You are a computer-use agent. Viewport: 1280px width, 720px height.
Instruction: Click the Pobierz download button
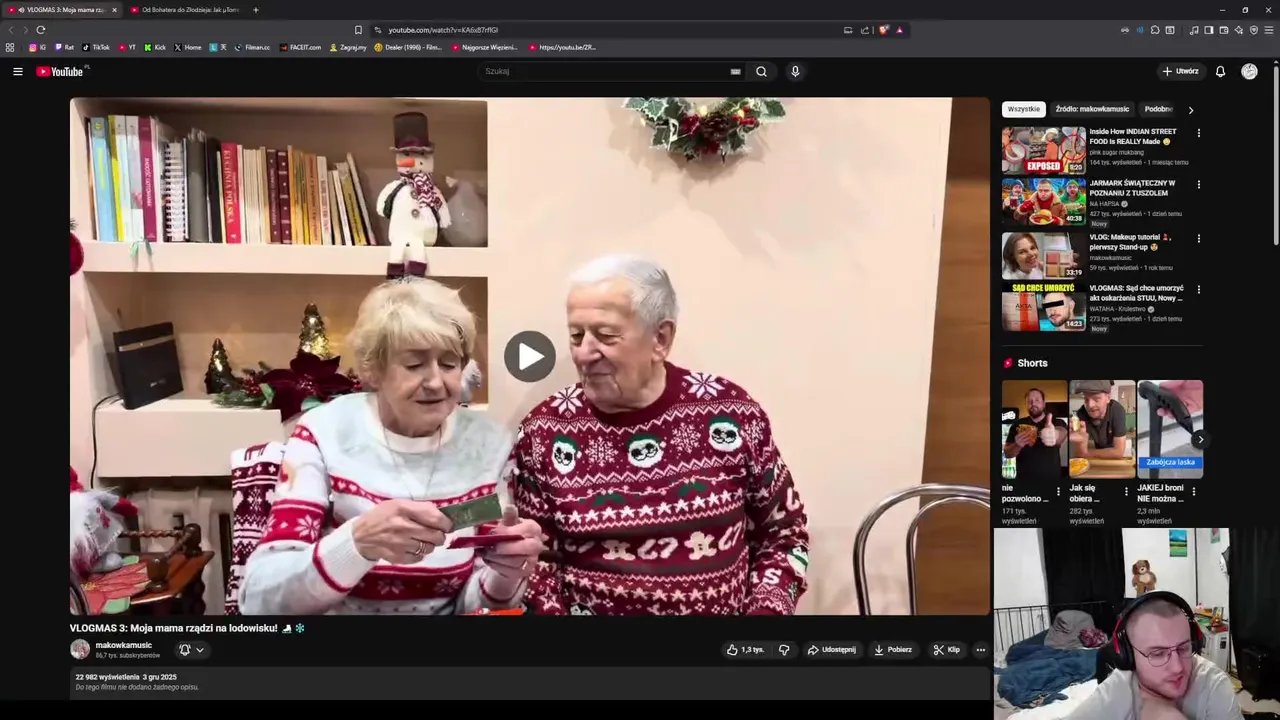click(893, 650)
